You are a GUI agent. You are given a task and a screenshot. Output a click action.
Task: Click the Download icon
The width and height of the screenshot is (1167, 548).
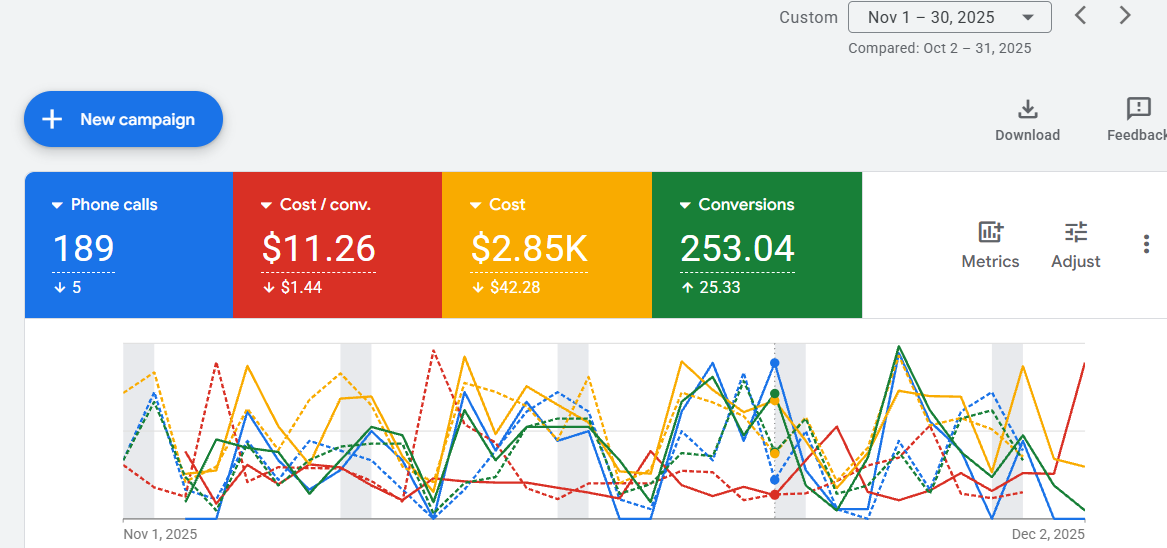pyautogui.click(x=1027, y=109)
